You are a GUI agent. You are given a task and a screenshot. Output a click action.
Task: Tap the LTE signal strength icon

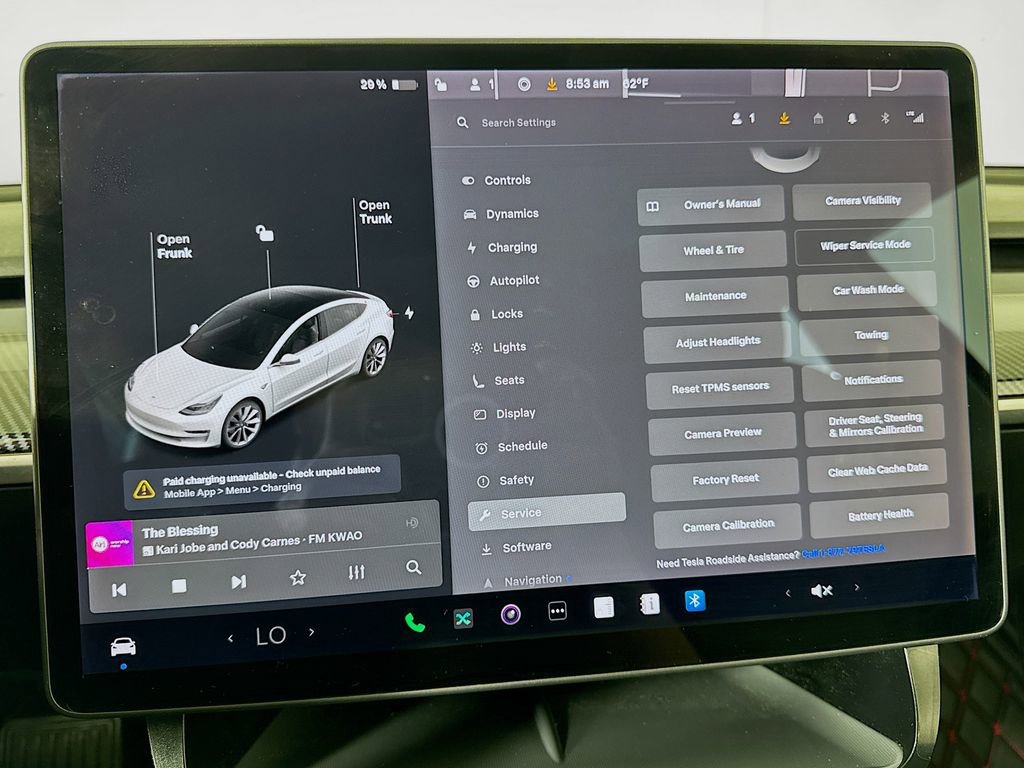click(x=915, y=118)
